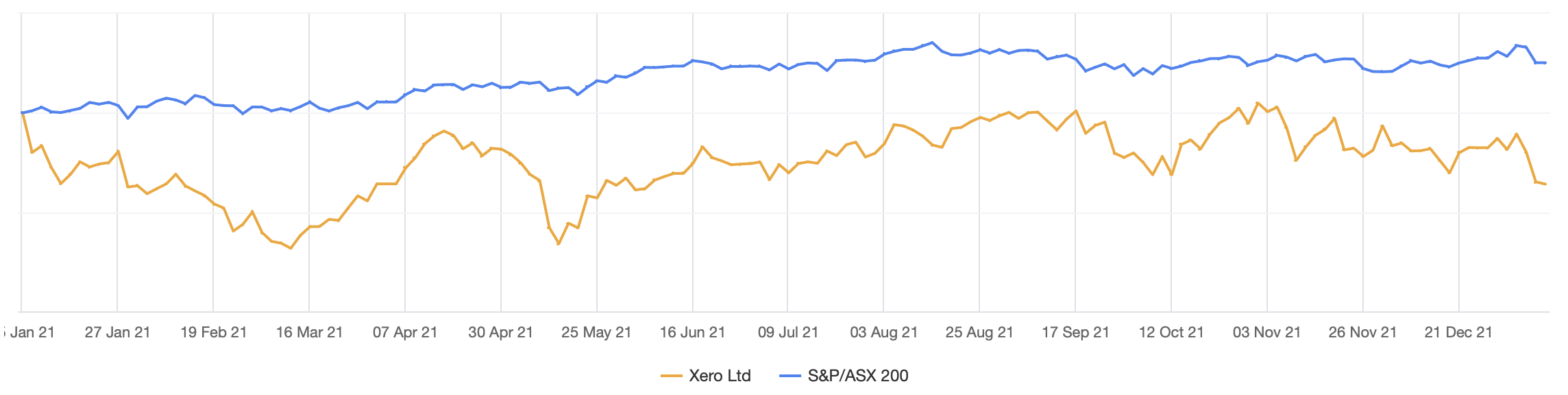1568x395 pixels.
Task: Select the 27 Jan 21 axis label
Action: point(117,333)
